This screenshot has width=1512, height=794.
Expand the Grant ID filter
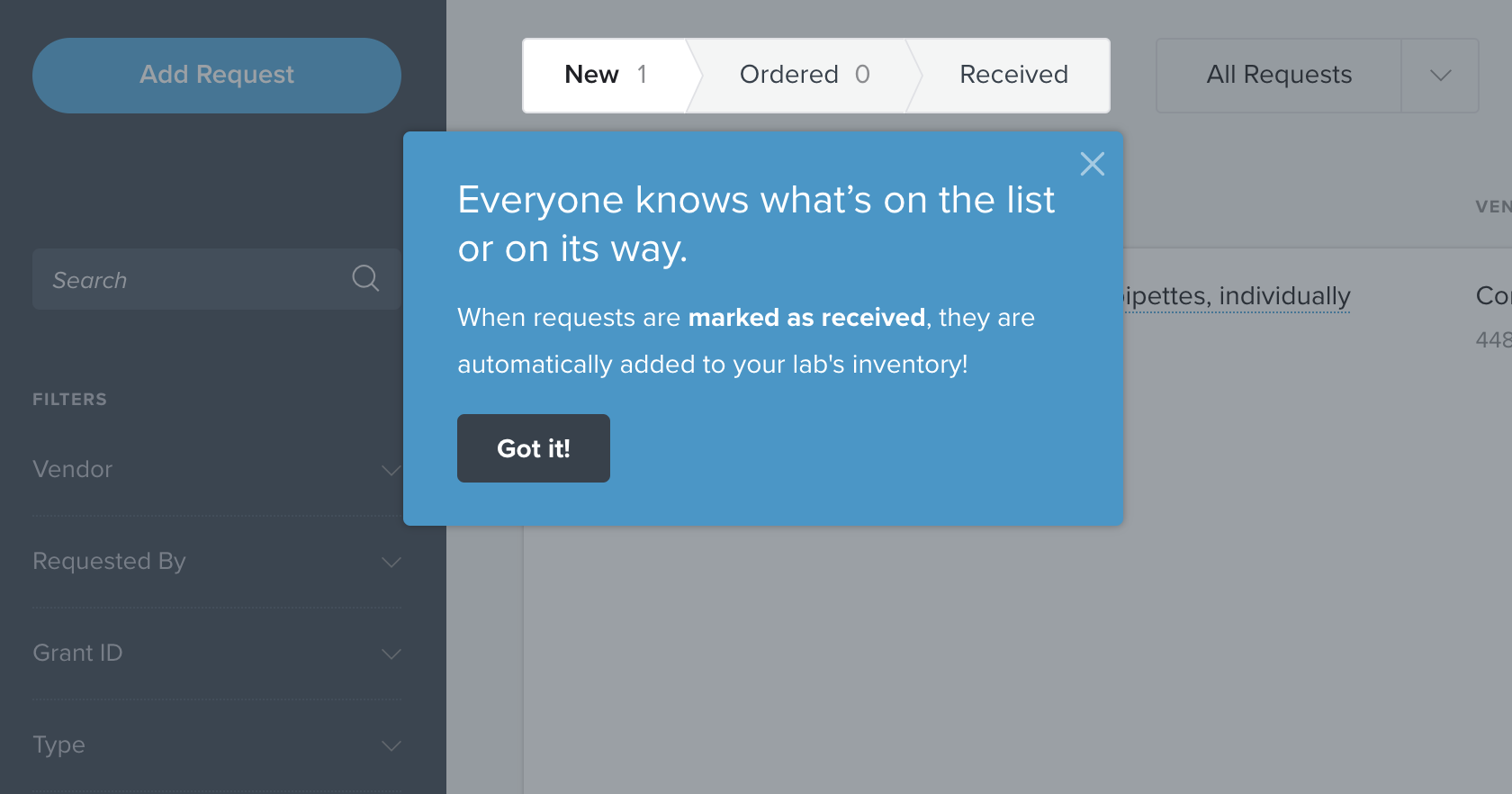coord(217,654)
